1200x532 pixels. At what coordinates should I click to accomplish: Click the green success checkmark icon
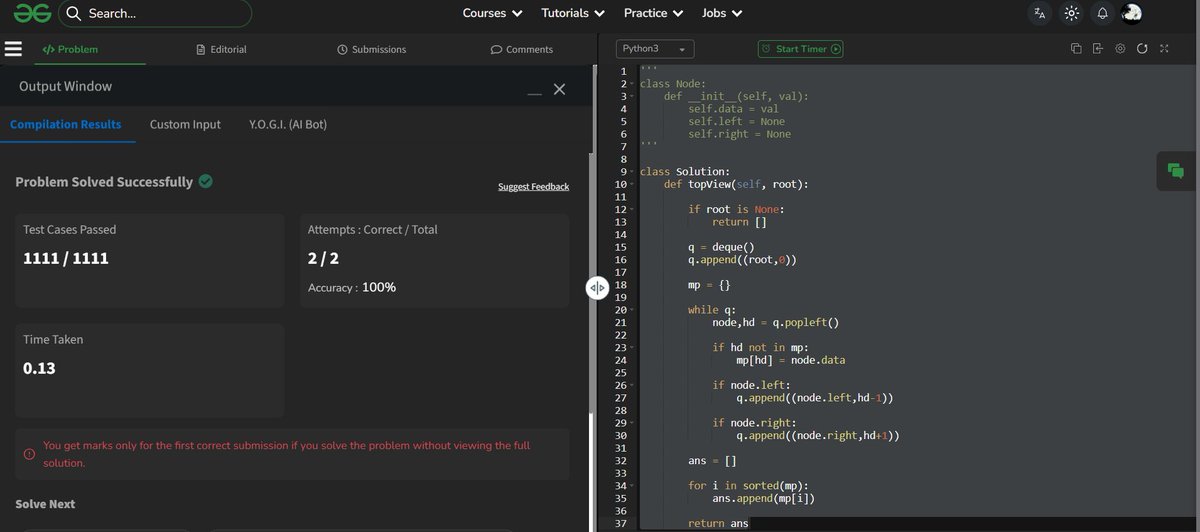click(205, 181)
